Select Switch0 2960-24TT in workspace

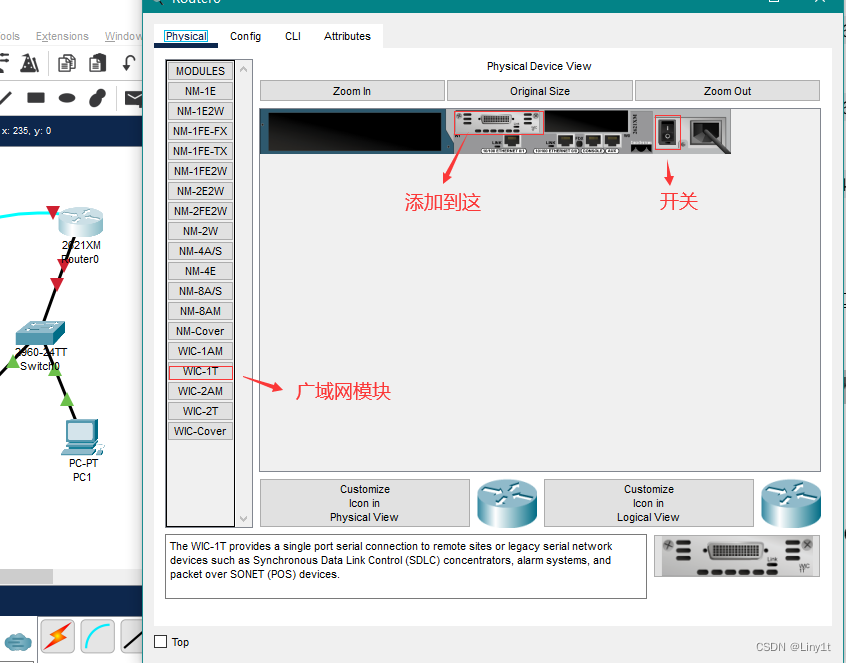pyautogui.click(x=40, y=333)
